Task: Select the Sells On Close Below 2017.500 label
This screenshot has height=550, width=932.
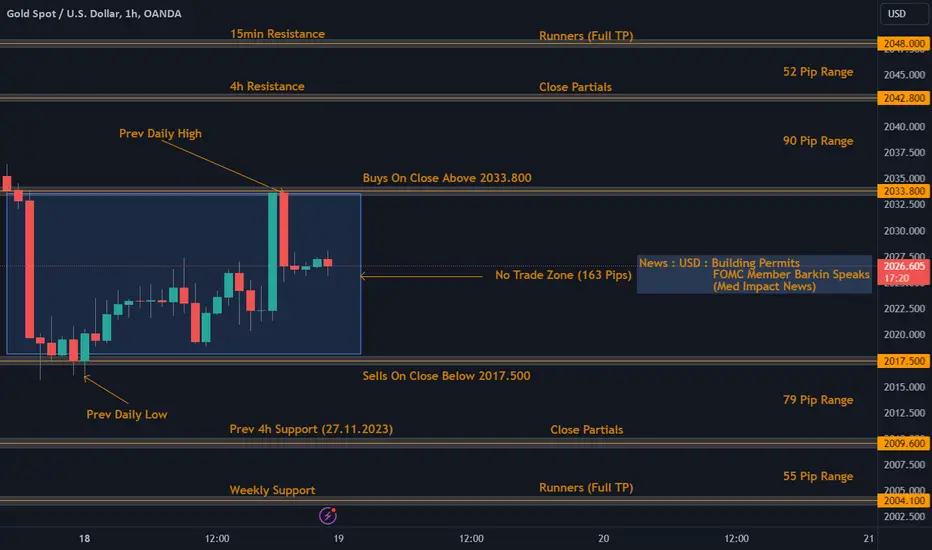Action: [x=446, y=376]
